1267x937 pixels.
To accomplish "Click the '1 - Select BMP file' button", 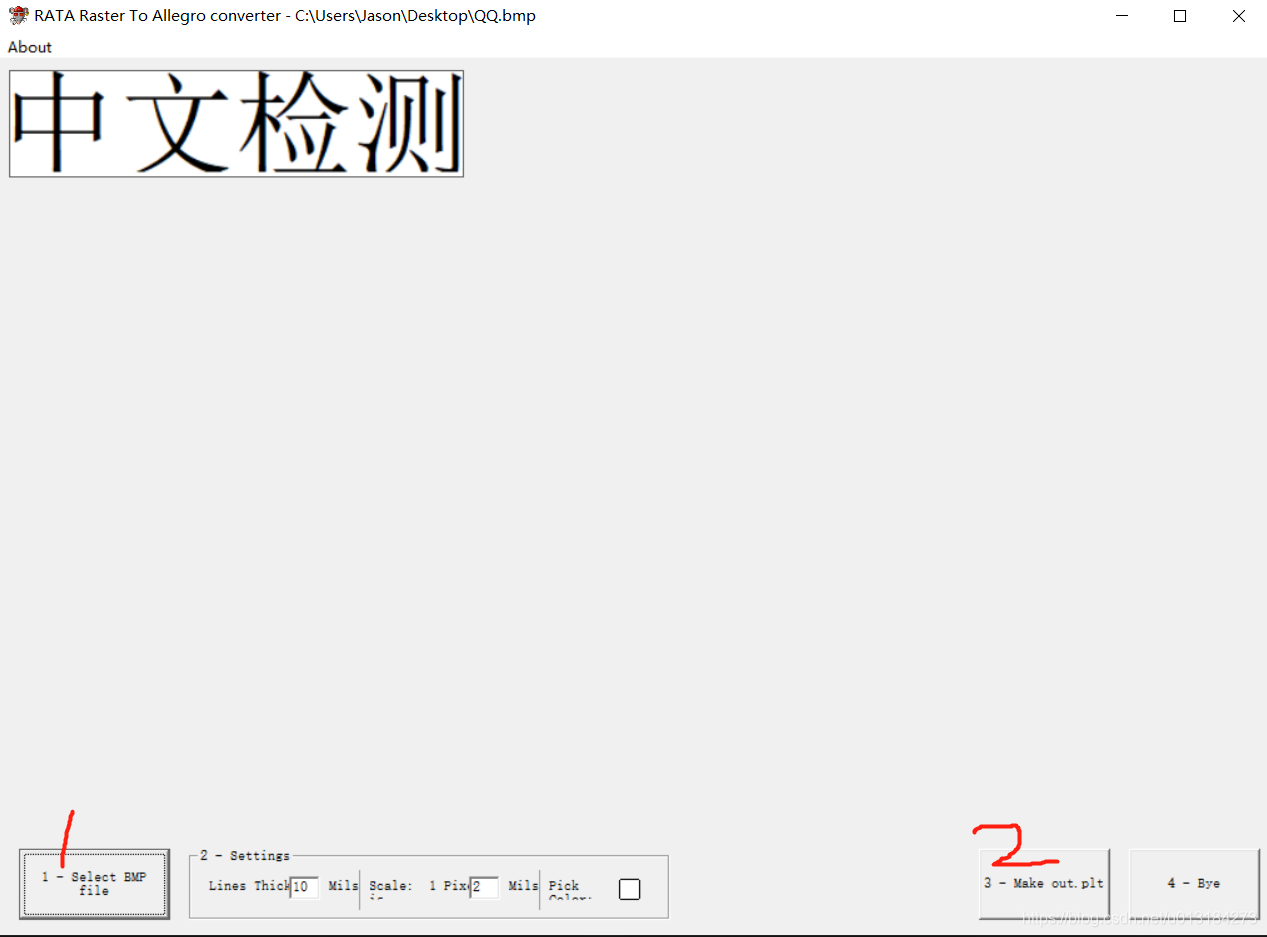I will click(x=94, y=884).
